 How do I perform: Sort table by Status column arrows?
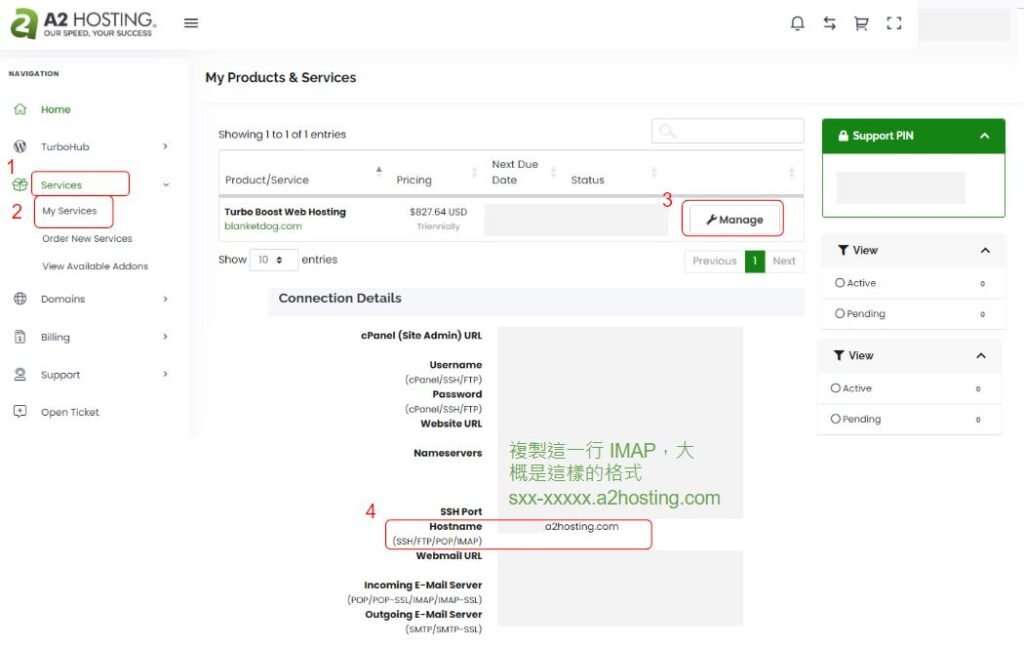tap(654, 172)
